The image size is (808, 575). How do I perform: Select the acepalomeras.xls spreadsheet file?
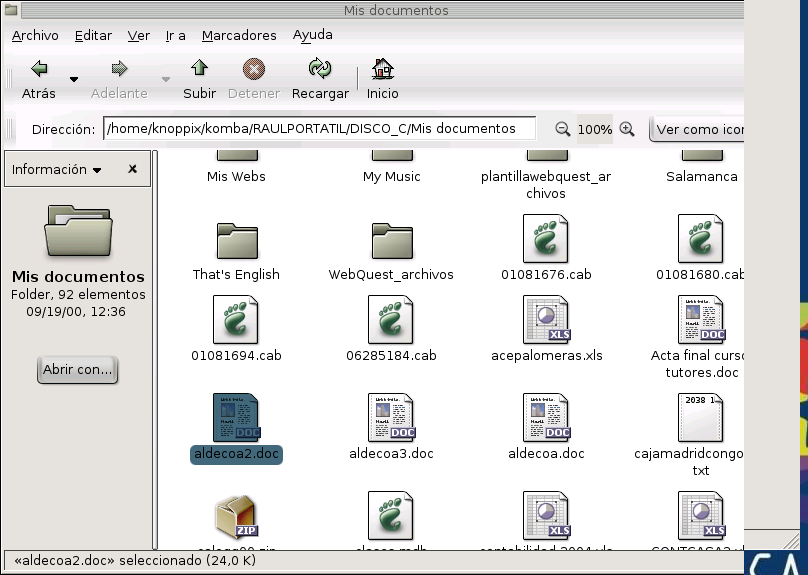546,320
